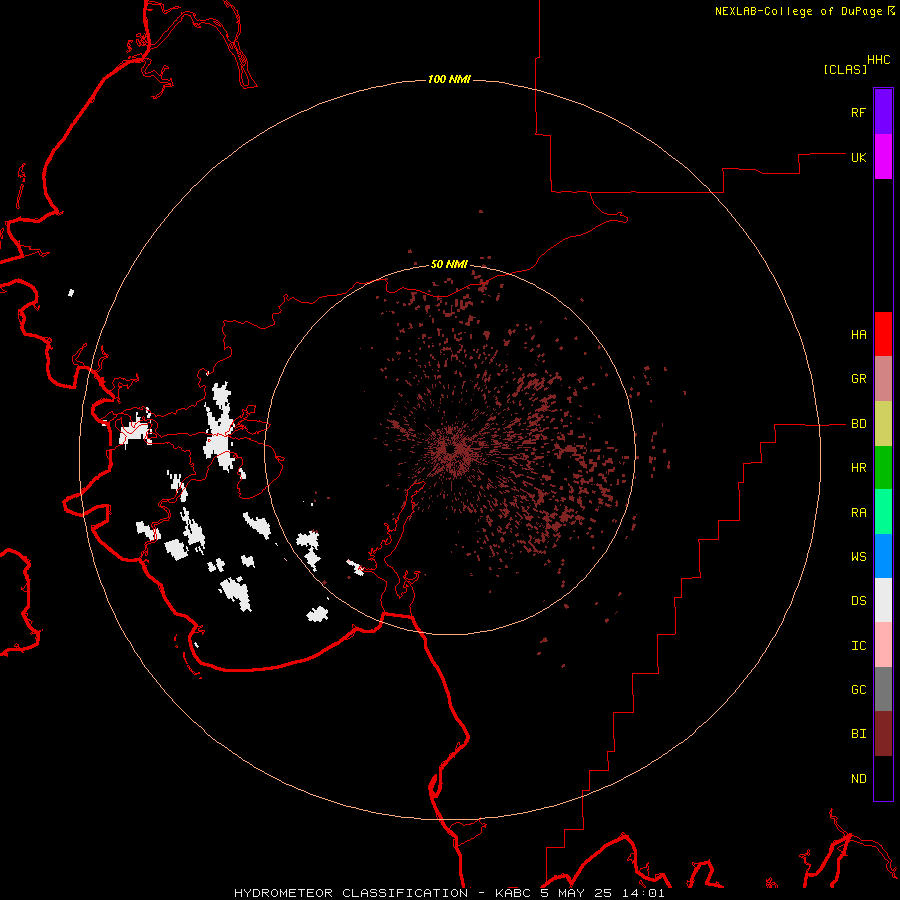Select the GR pink-brown legend swatch
This screenshot has width=900, height=900.
pos(883,379)
